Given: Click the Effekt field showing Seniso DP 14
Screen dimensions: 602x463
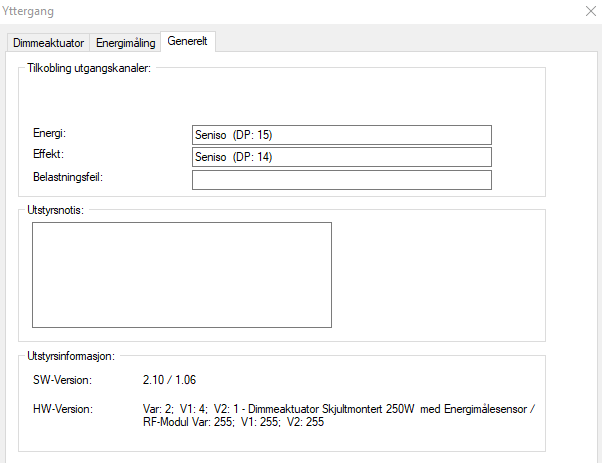Looking at the screenshot, I should pos(341,157).
